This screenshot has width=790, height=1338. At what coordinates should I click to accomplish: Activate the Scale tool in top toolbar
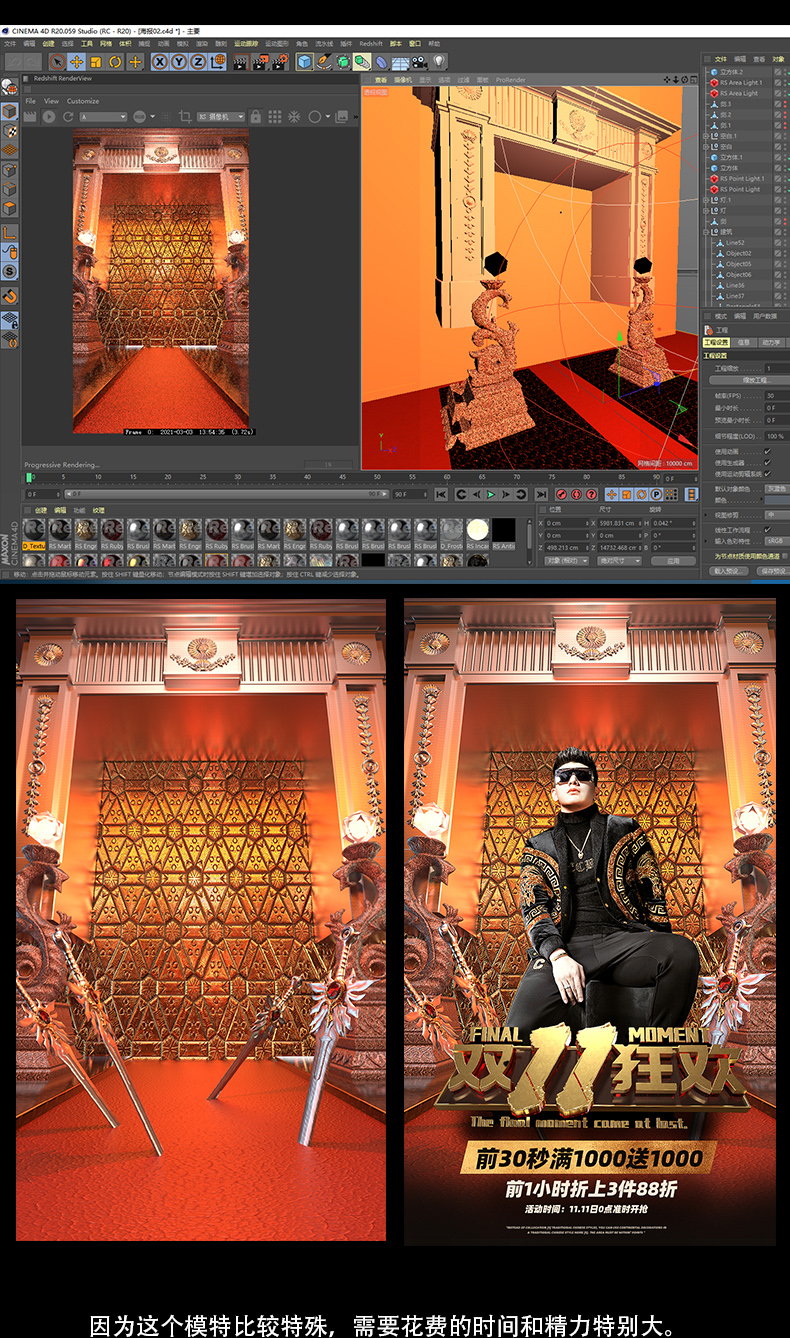tap(96, 62)
